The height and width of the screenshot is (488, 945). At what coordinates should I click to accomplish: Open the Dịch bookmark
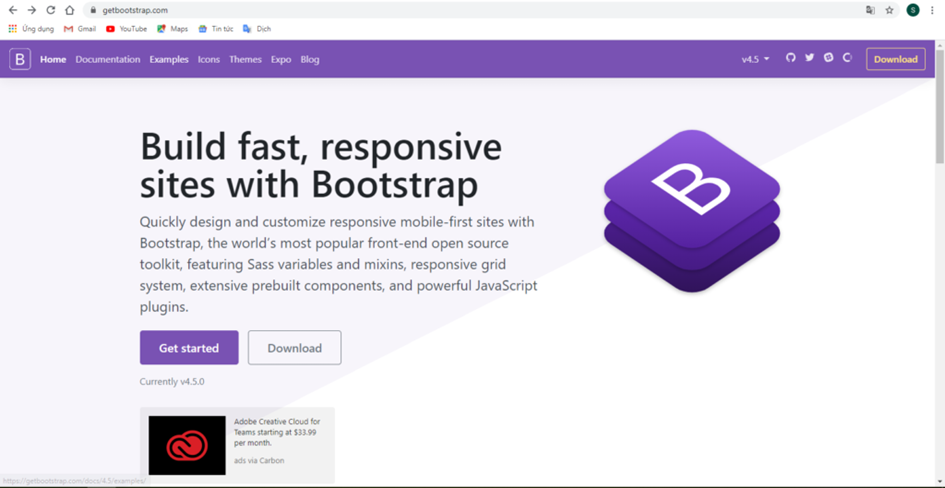click(x=257, y=28)
